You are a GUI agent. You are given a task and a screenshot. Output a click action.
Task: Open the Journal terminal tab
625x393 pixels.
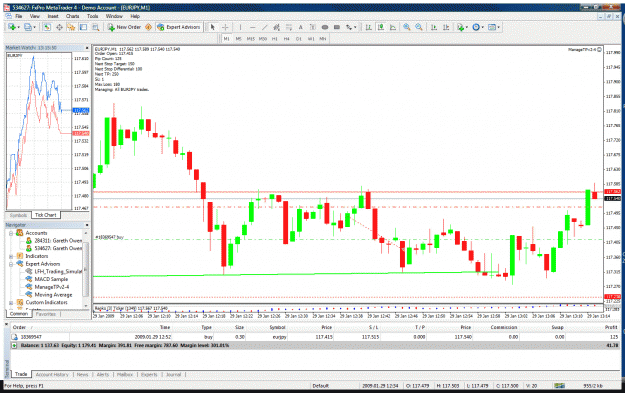tap(173, 375)
